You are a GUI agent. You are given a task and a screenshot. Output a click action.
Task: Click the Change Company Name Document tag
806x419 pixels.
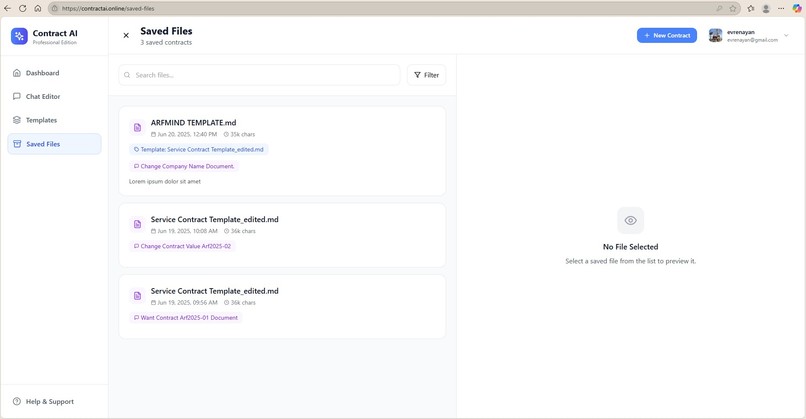click(184, 167)
